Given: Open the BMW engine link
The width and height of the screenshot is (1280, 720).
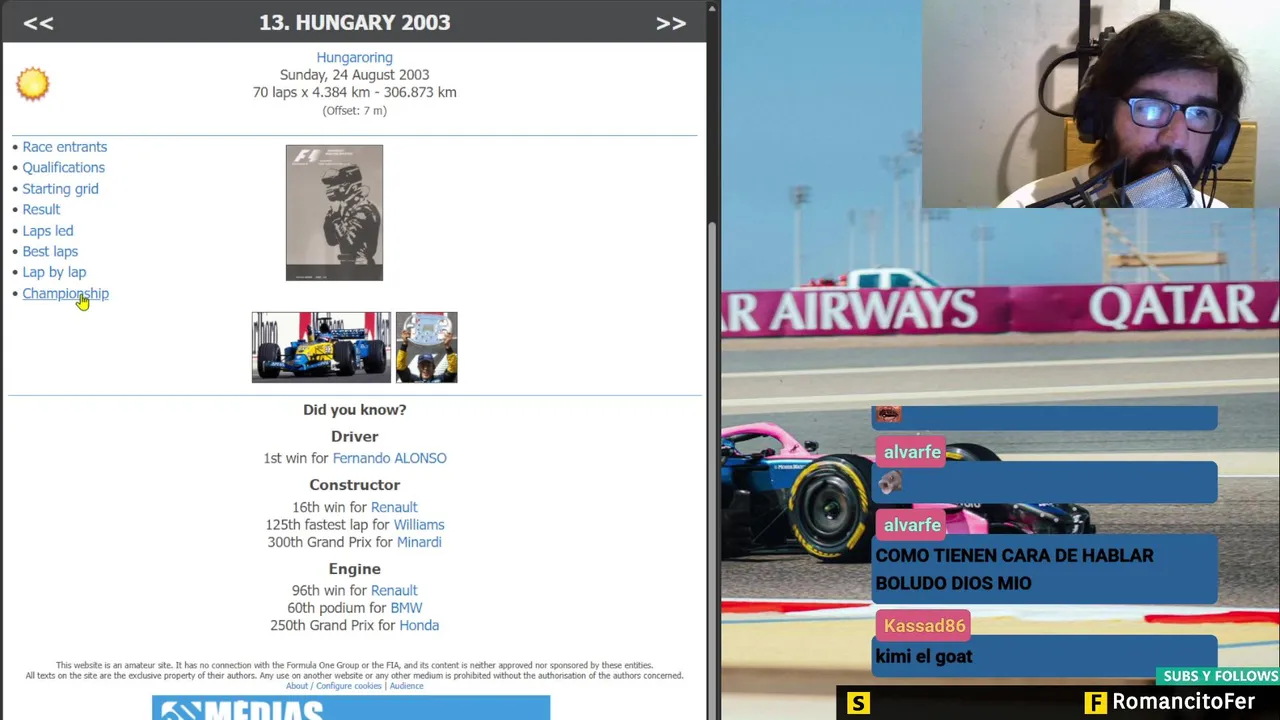Looking at the screenshot, I should coord(406,608).
